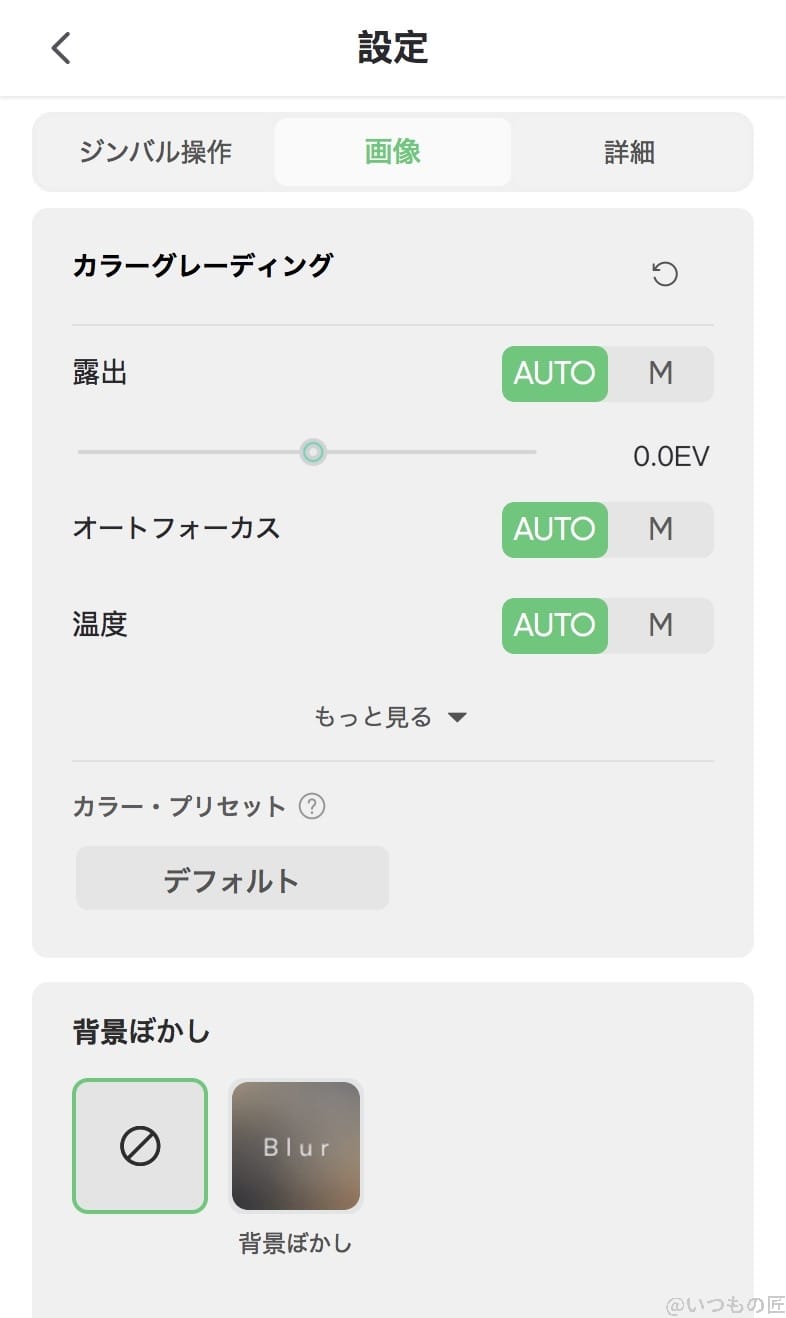Viewport: 786px width, 1318px height.
Task: Expand もっと見る to show more settings
Action: (373, 717)
